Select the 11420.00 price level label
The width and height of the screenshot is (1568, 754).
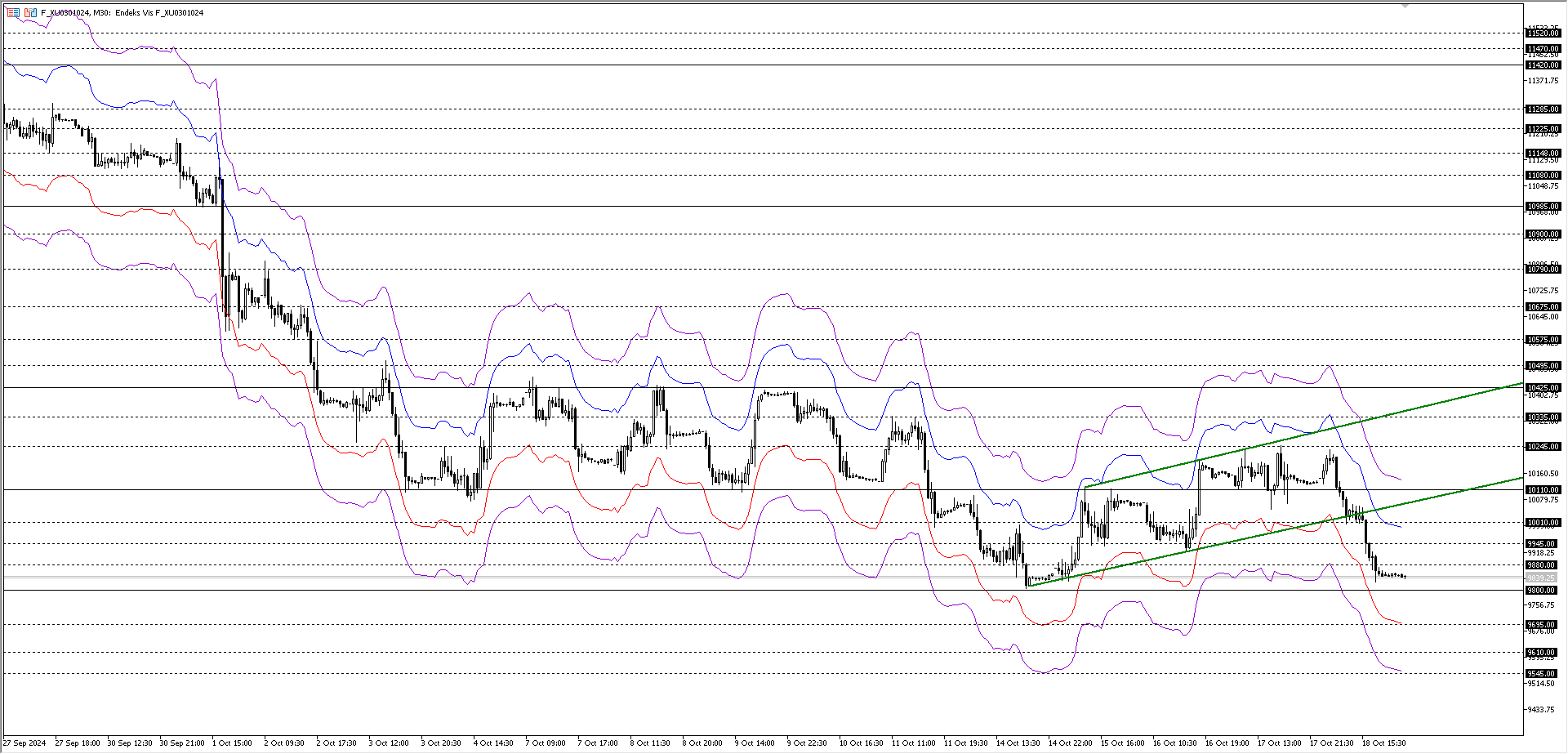click(x=1543, y=65)
